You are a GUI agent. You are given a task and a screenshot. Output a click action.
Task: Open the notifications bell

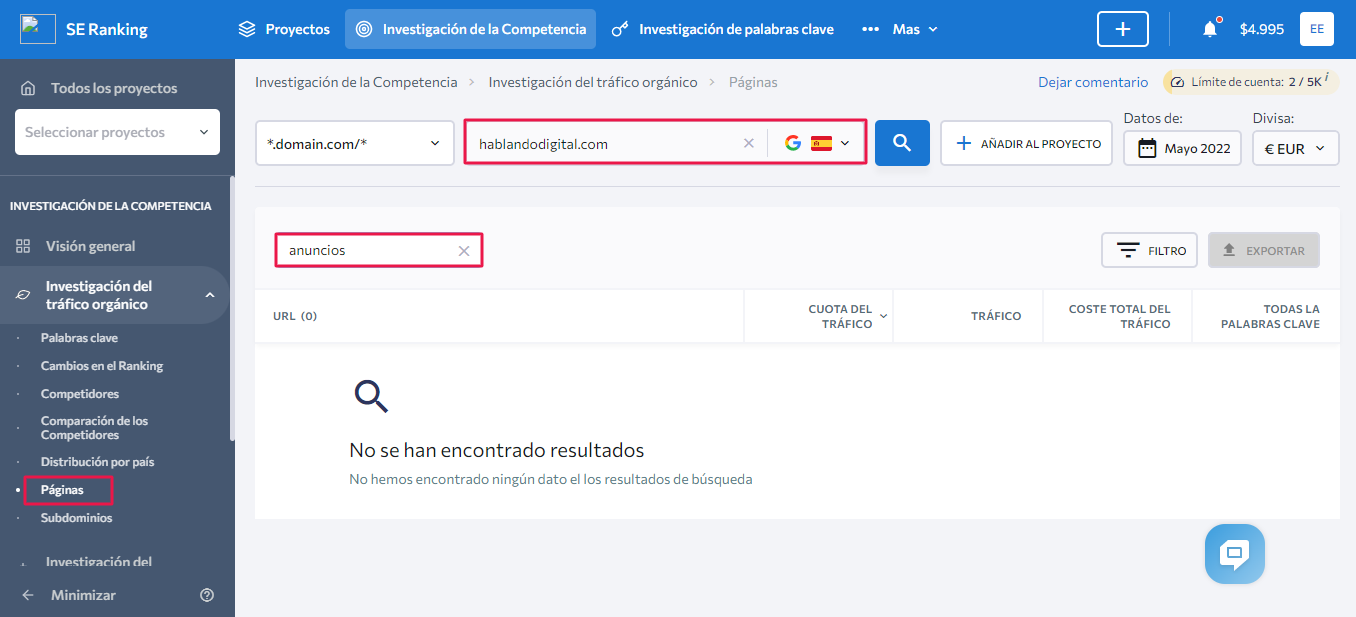pyautogui.click(x=1210, y=29)
